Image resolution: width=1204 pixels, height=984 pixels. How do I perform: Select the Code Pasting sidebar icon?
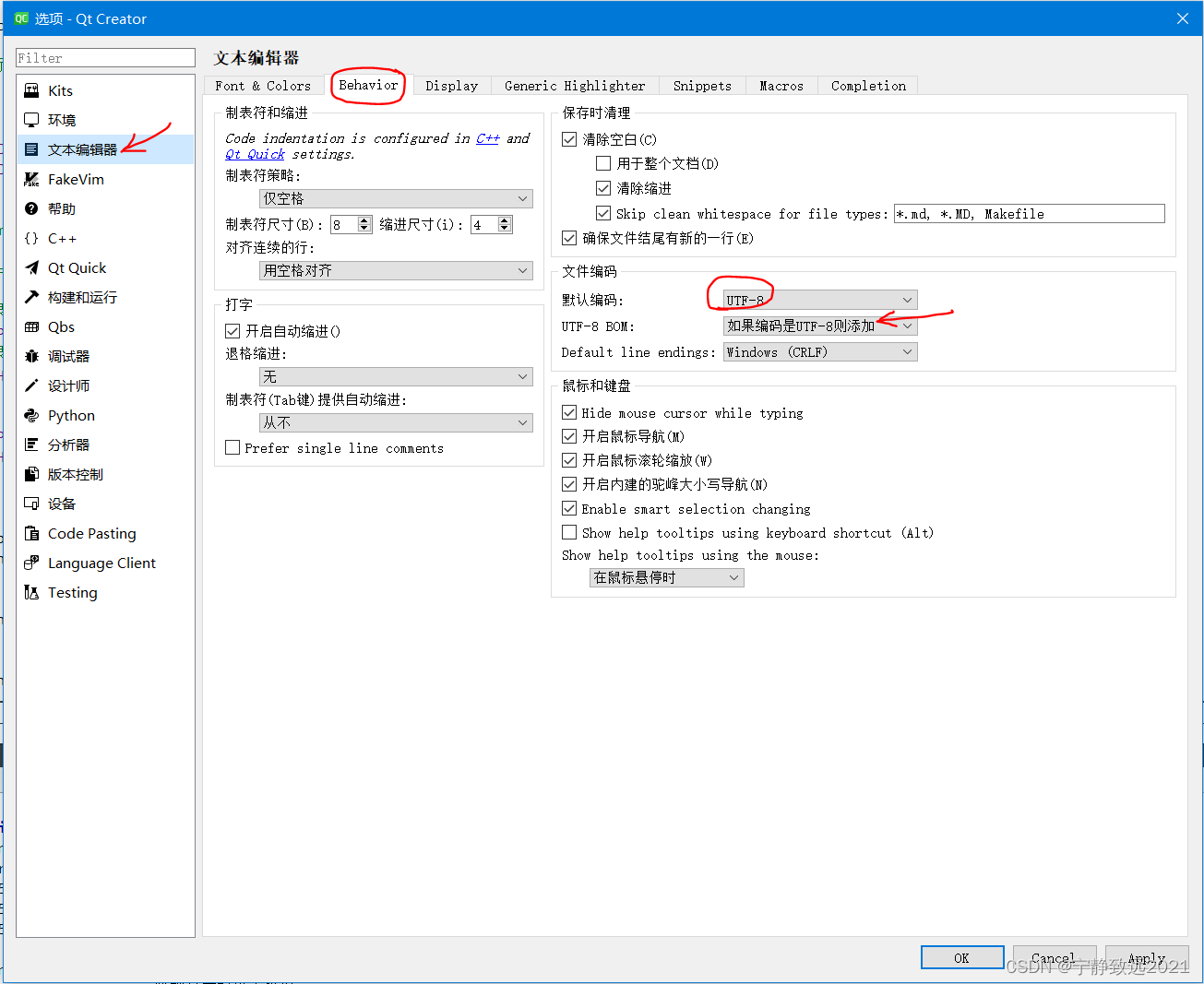(x=30, y=533)
